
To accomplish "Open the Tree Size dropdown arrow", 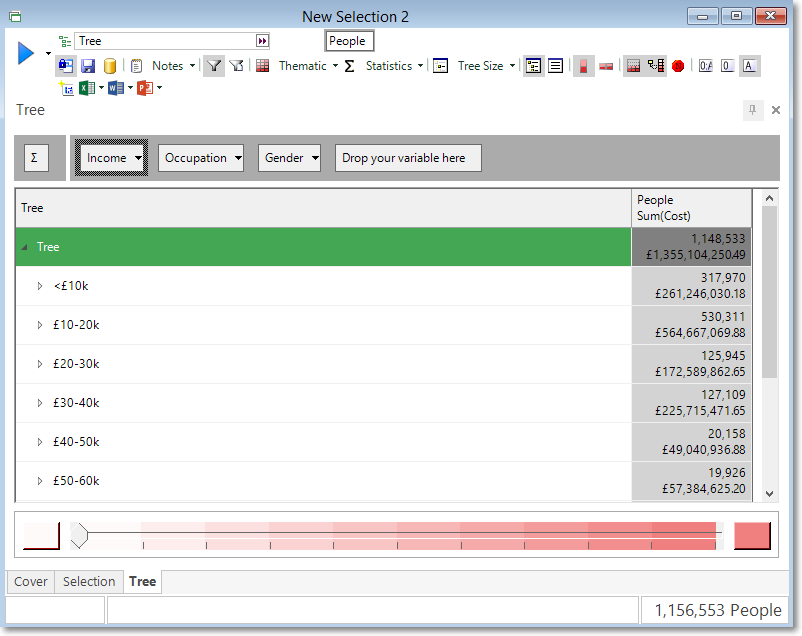I will pyautogui.click(x=512, y=66).
